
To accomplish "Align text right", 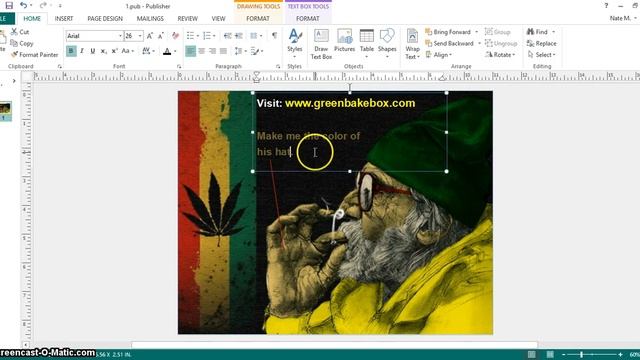I will coord(212,51).
